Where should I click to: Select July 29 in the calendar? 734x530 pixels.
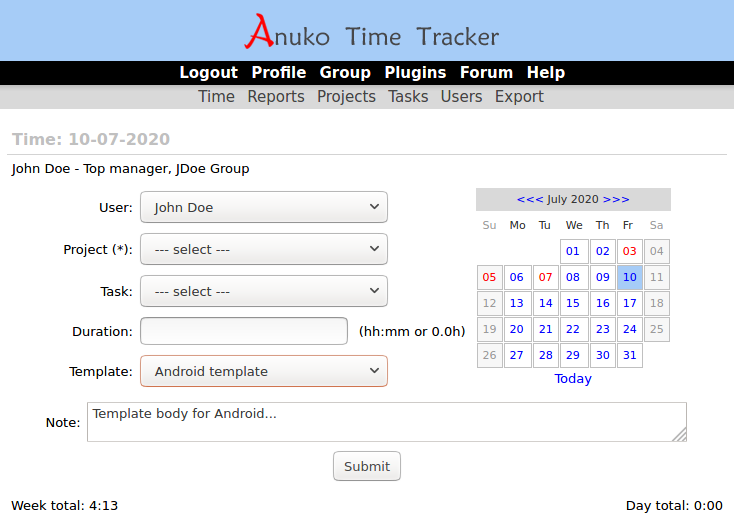pos(573,355)
